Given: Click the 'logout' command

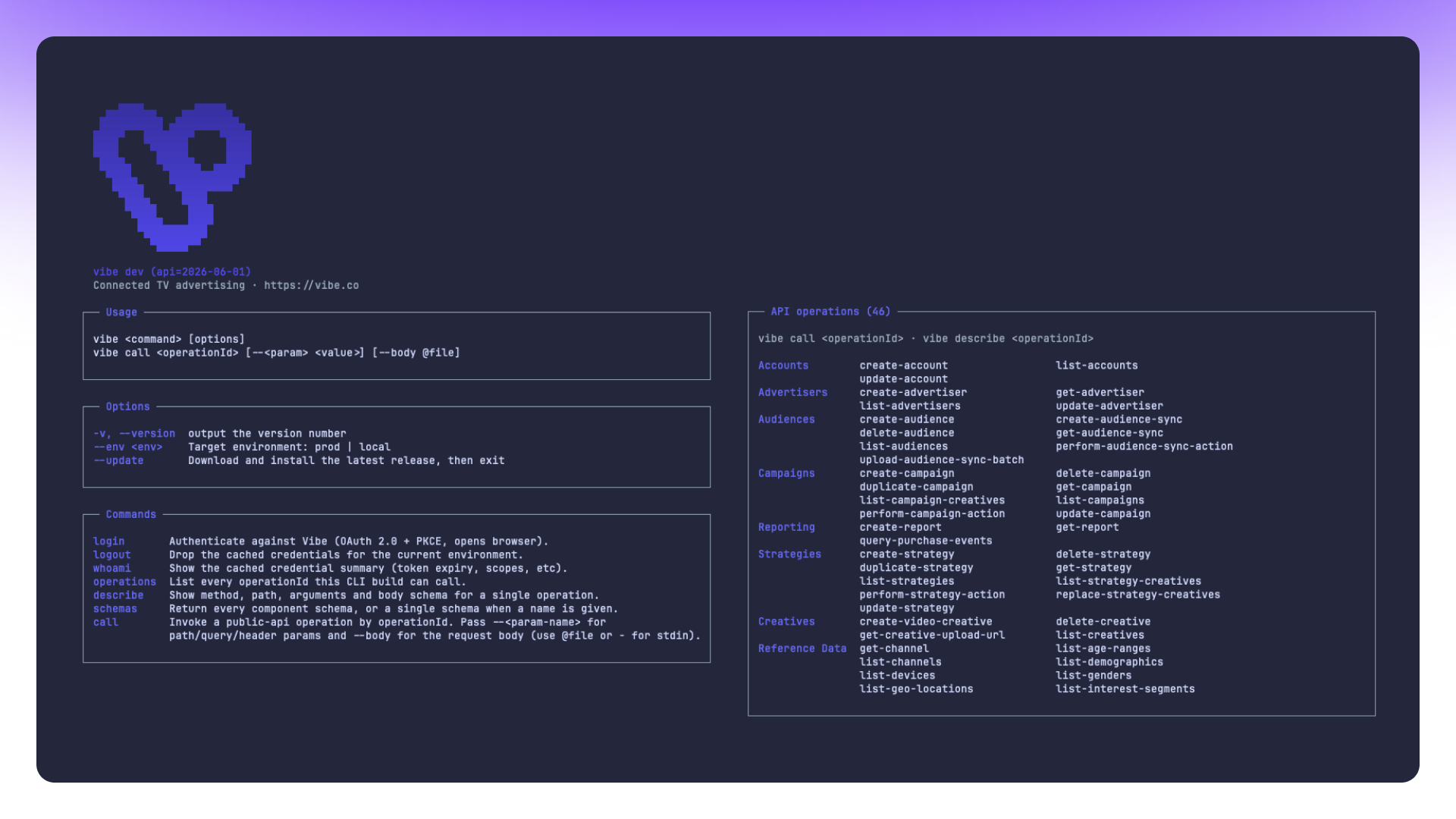Looking at the screenshot, I should 112,555.
